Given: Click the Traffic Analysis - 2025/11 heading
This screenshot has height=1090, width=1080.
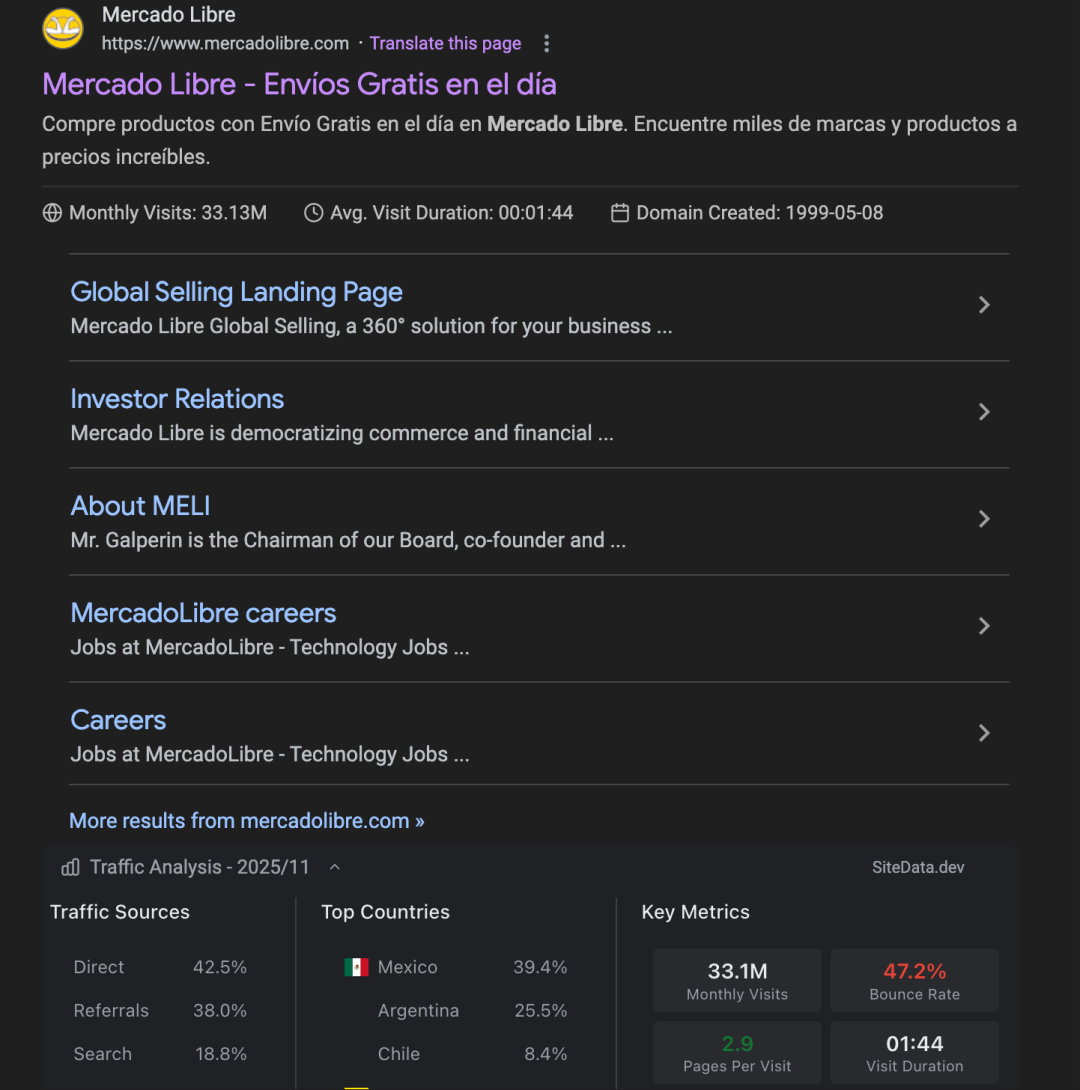Looking at the screenshot, I should click(x=199, y=867).
